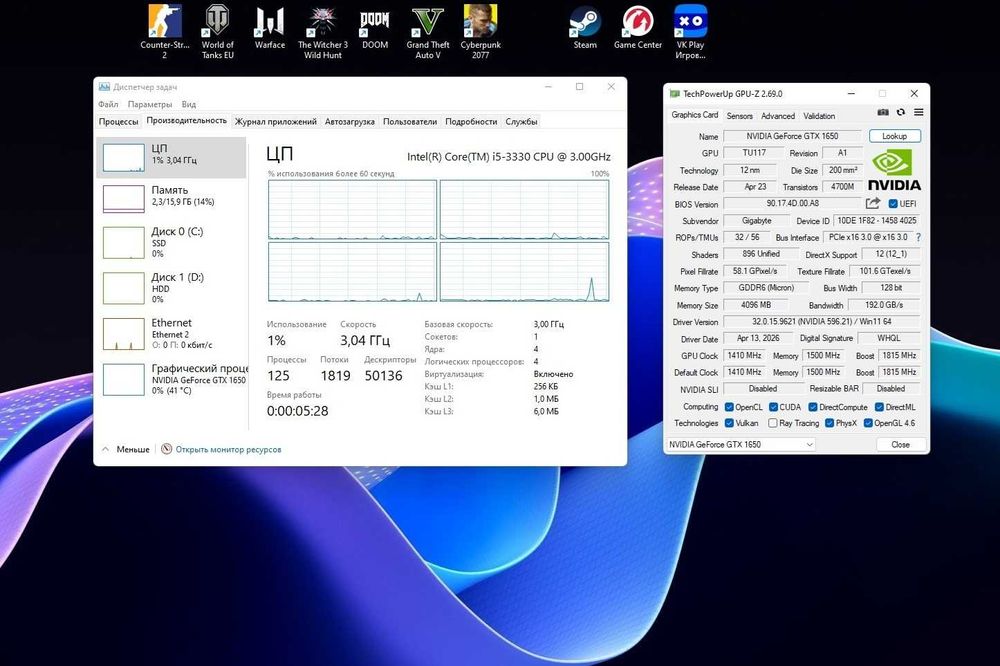Open the Параметры menu in Task Manager

tap(149, 104)
